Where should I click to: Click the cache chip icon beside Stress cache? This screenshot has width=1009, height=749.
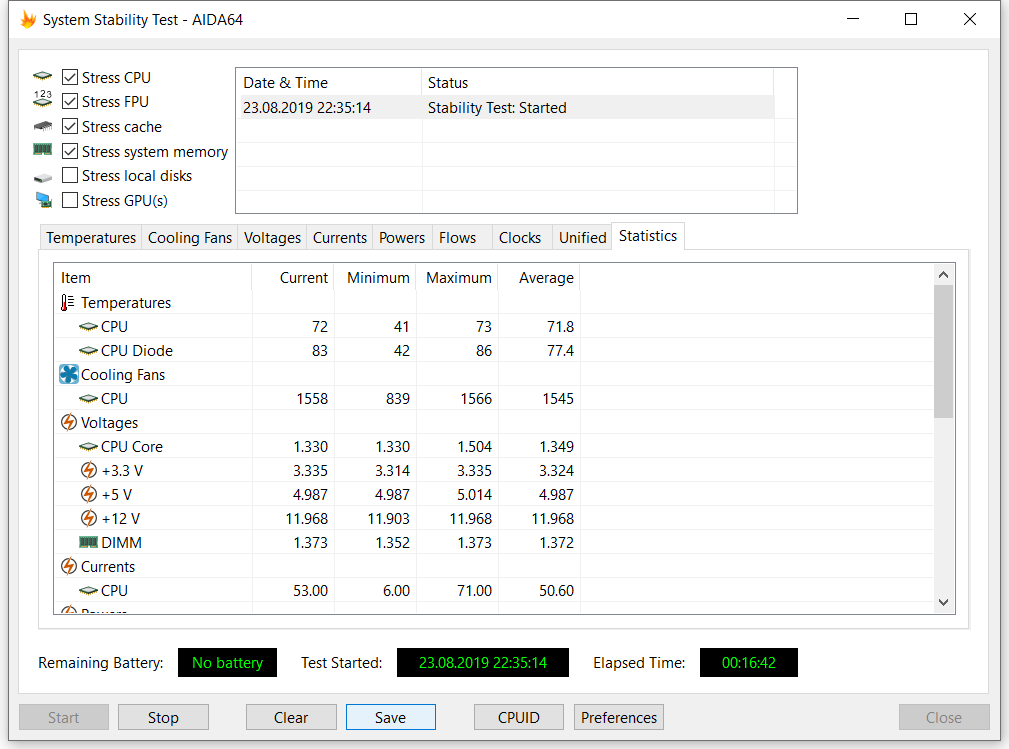coord(42,126)
